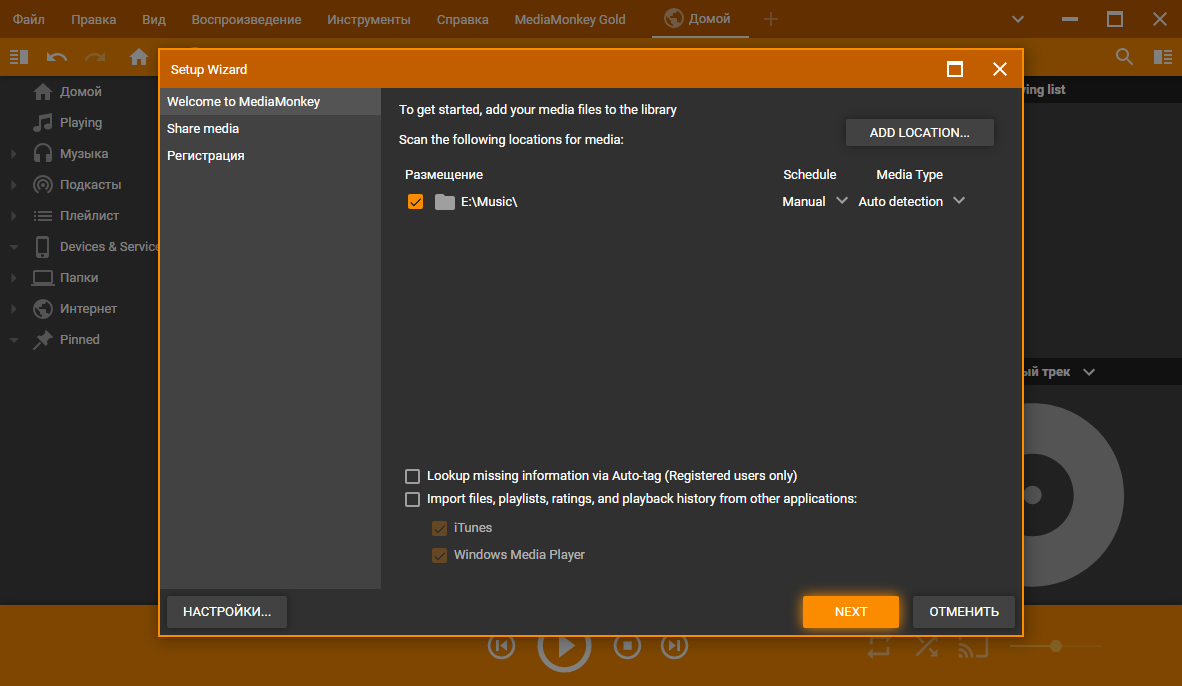Click the next track button
Screen dimensions: 1182x686
[675, 646]
